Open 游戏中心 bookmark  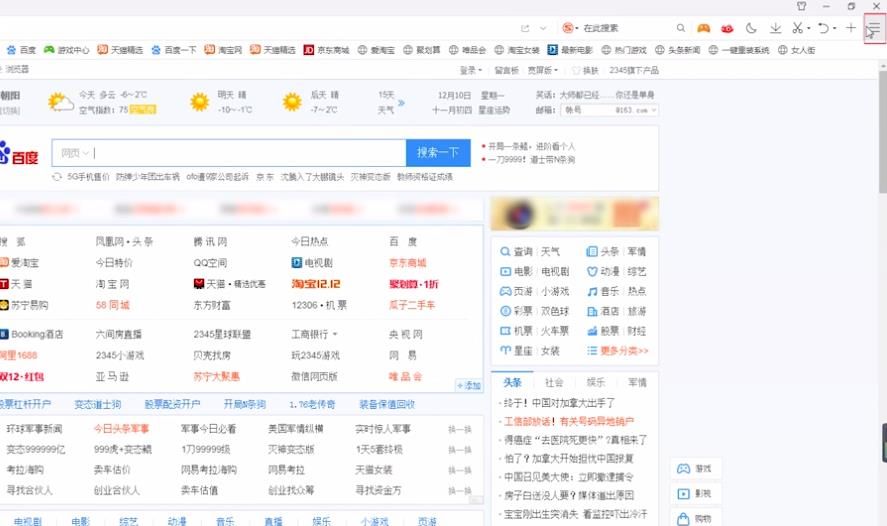(67, 50)
